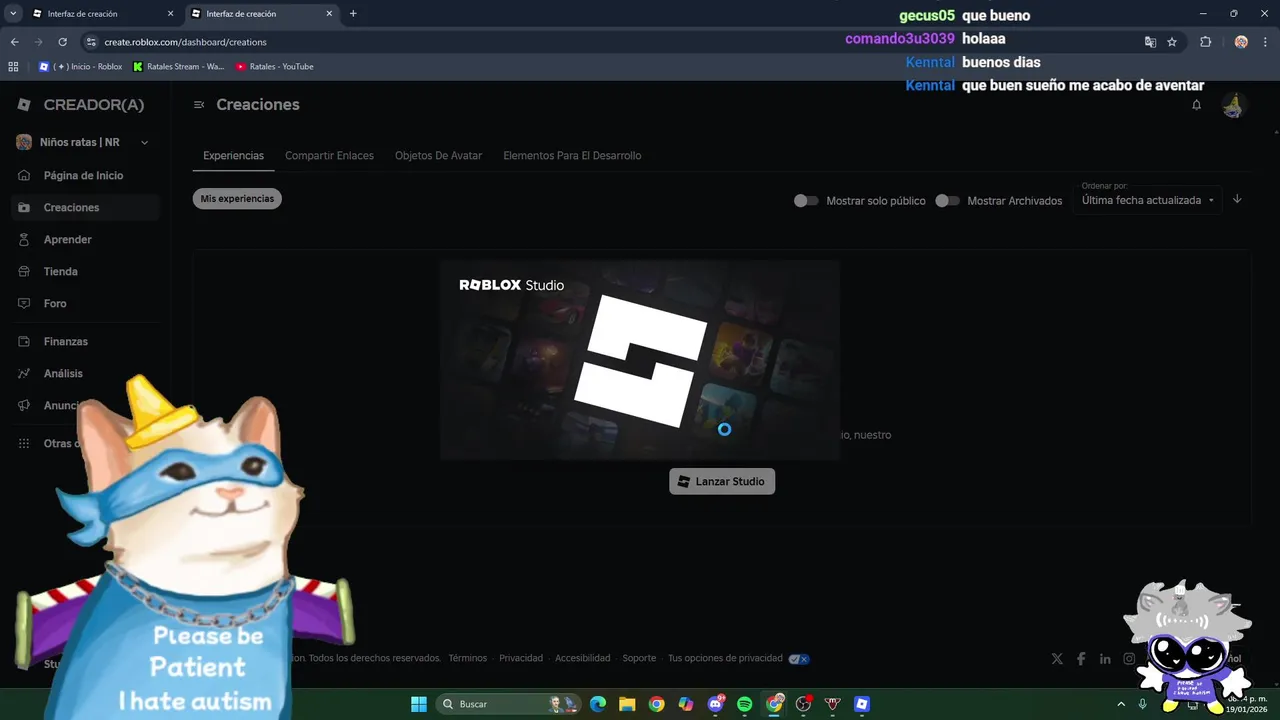Switch to the Compartir Enlaces tab
This screenshot has height=720, width=1280.
[329, 155]
